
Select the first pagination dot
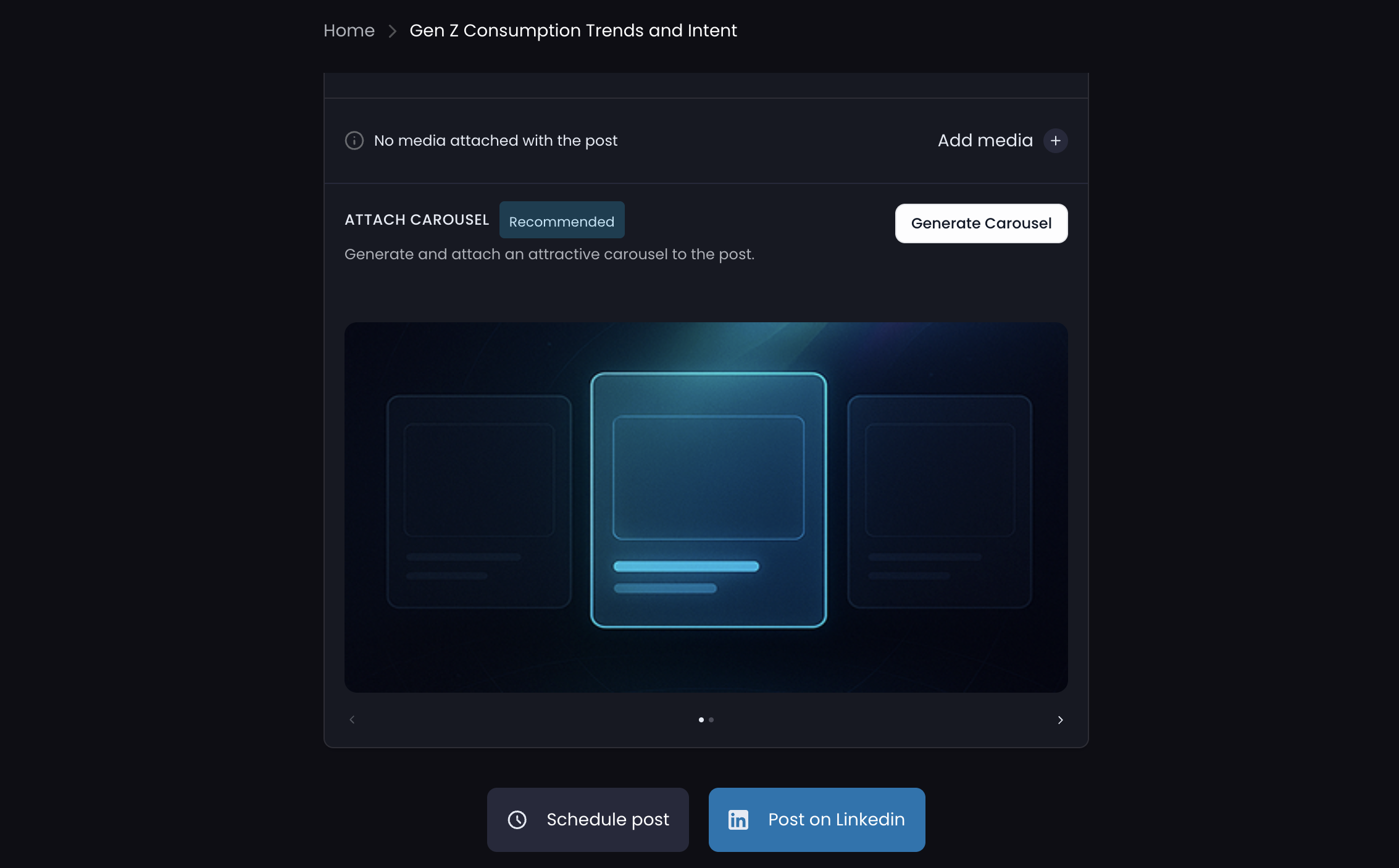point(701,720)
